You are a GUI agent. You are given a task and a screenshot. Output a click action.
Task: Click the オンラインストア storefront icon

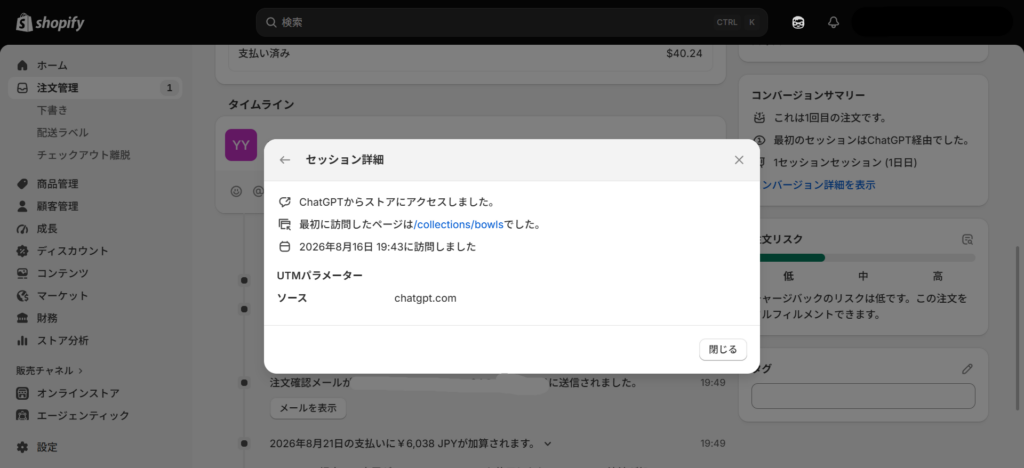(23, 394)
